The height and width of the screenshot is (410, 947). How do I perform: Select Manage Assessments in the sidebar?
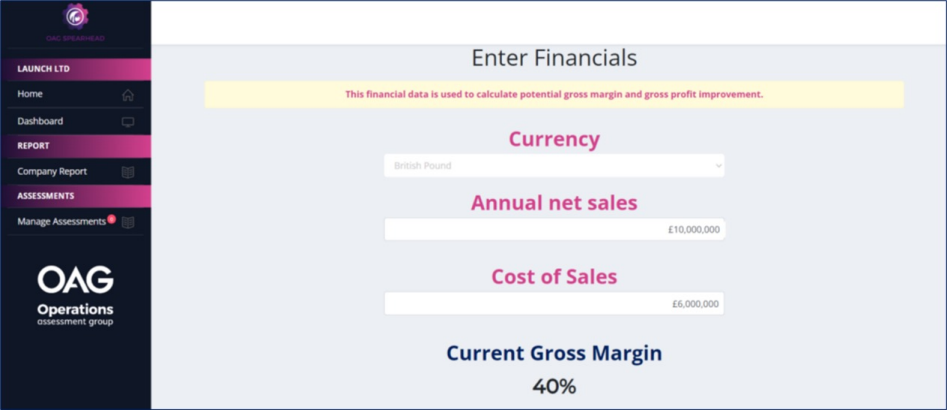(61, 221)
